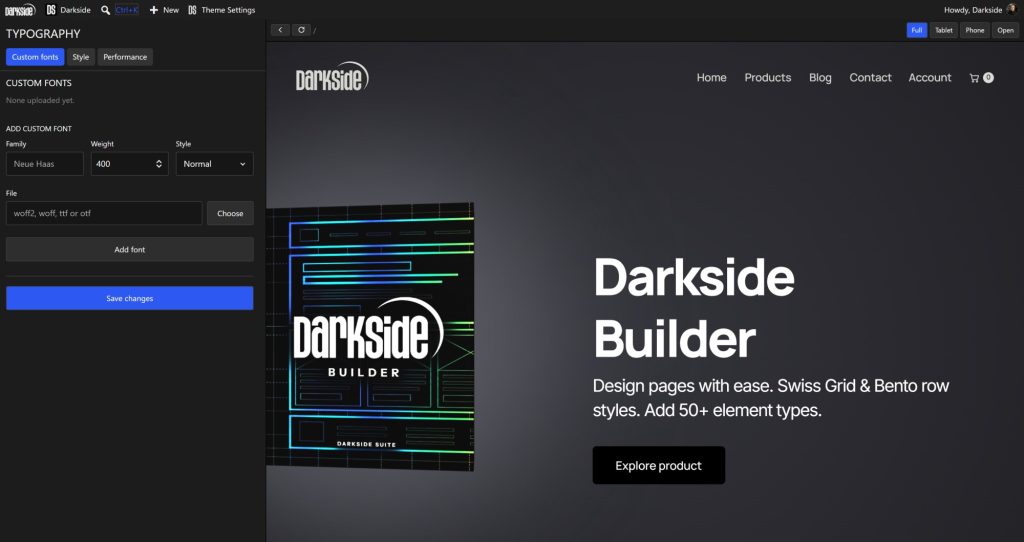Click the Open preview button
Viewport: 1024px width, 542px height.
(1005, 30)
